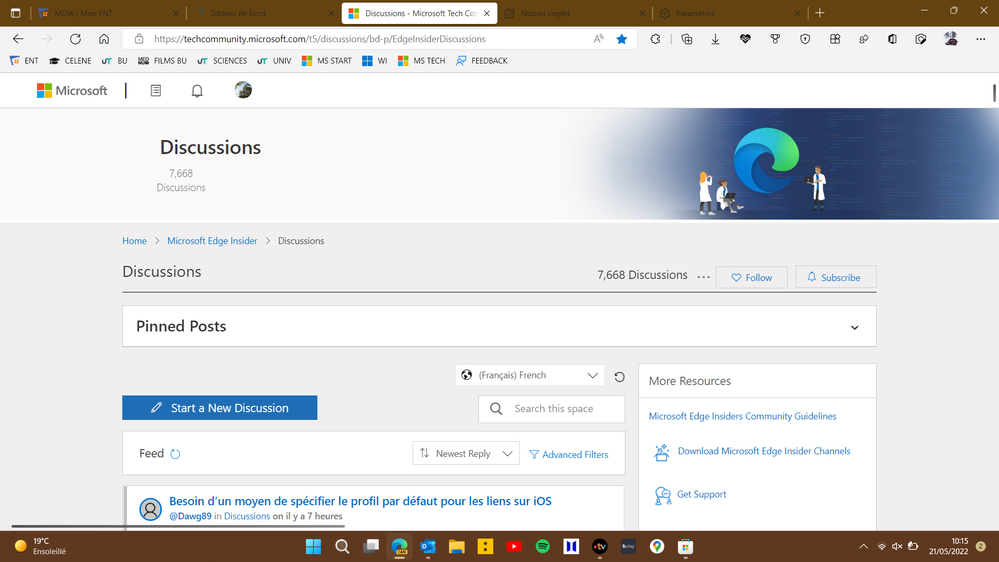
Task: Open YouTube from the taskbar
Action: 514,546
